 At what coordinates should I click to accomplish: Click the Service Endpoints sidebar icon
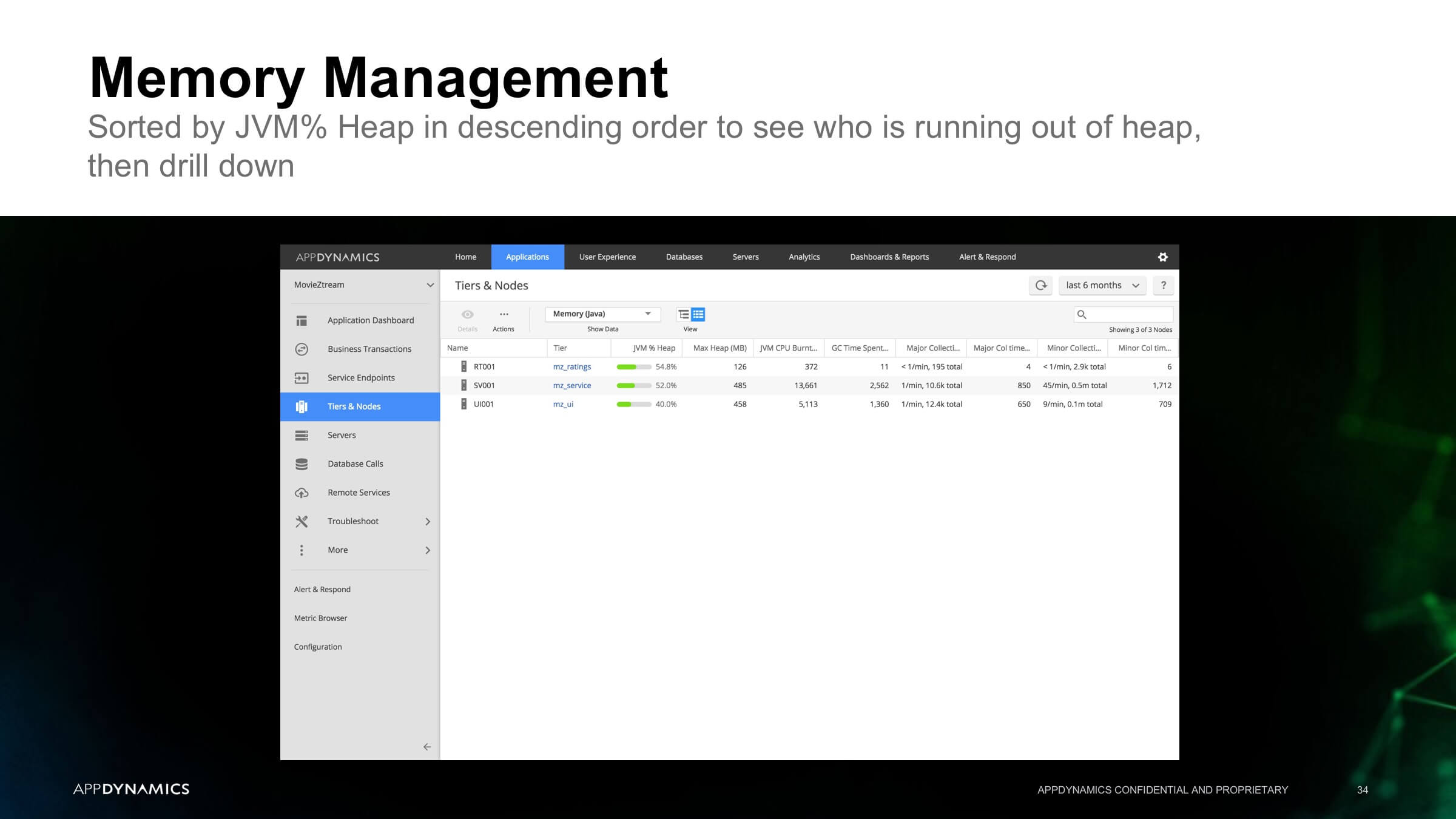tap(302, 378)
